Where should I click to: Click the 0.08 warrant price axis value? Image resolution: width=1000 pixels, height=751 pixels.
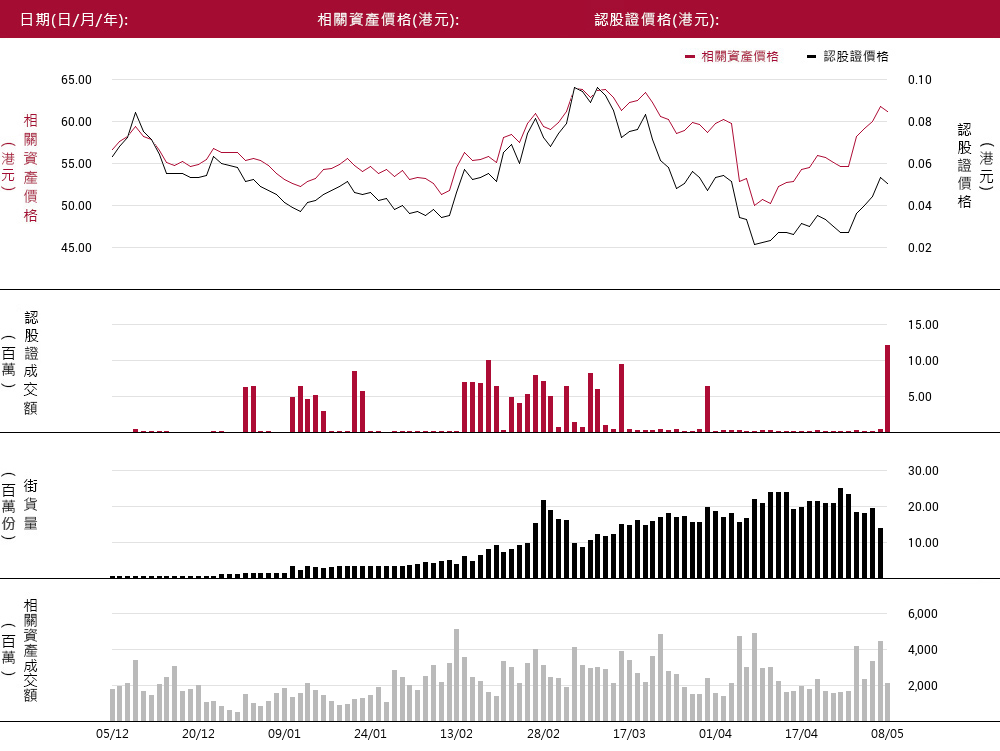pyautogui.click(x=920, y=122)
